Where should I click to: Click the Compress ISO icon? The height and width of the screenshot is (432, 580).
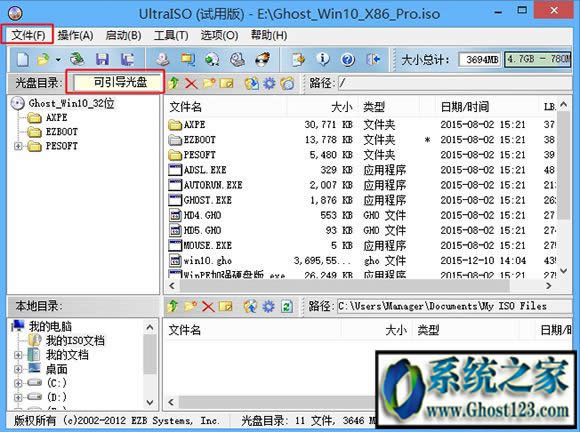(212, 59)
